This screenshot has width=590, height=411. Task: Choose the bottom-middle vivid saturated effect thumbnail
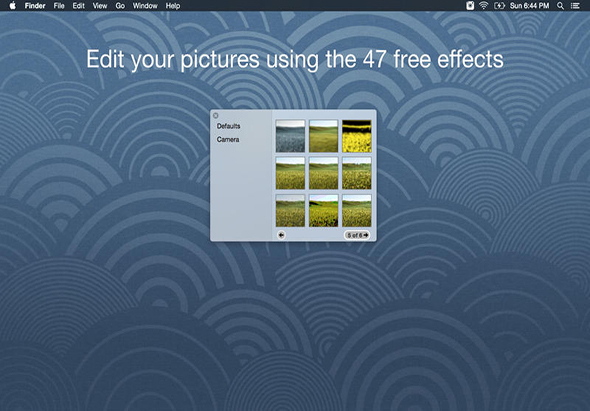pos(324,211)
